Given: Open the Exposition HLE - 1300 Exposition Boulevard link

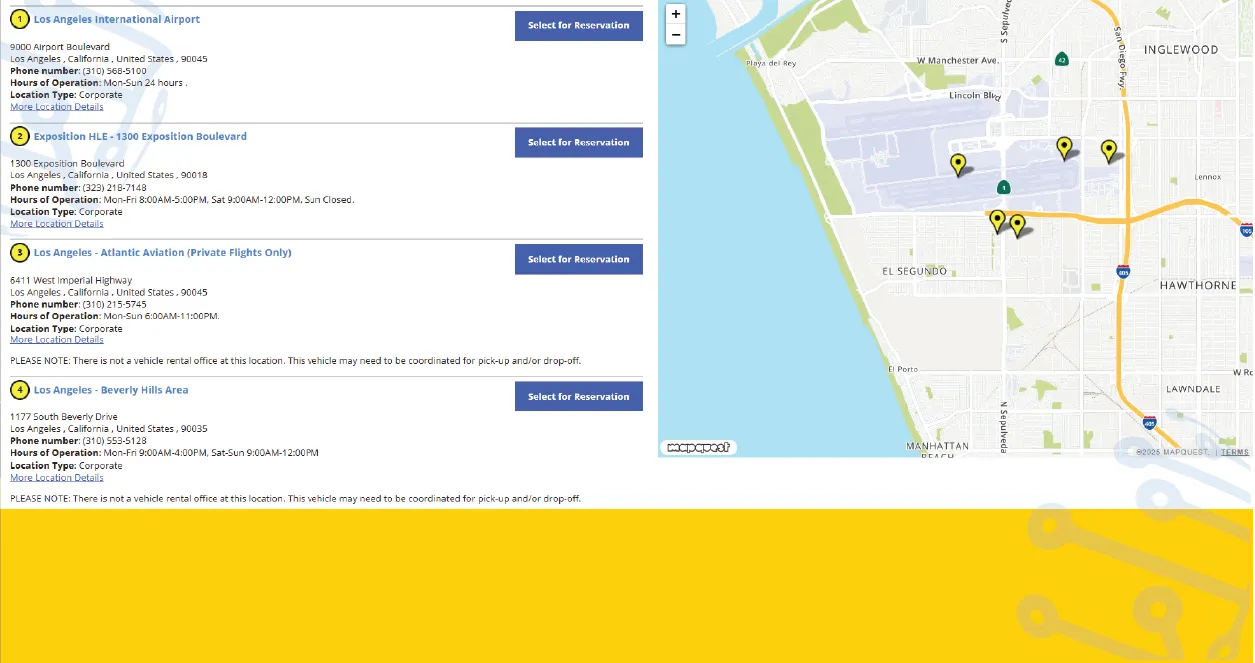Looking at the screenshot, I should pyautogui.click(x=140, y=136).
